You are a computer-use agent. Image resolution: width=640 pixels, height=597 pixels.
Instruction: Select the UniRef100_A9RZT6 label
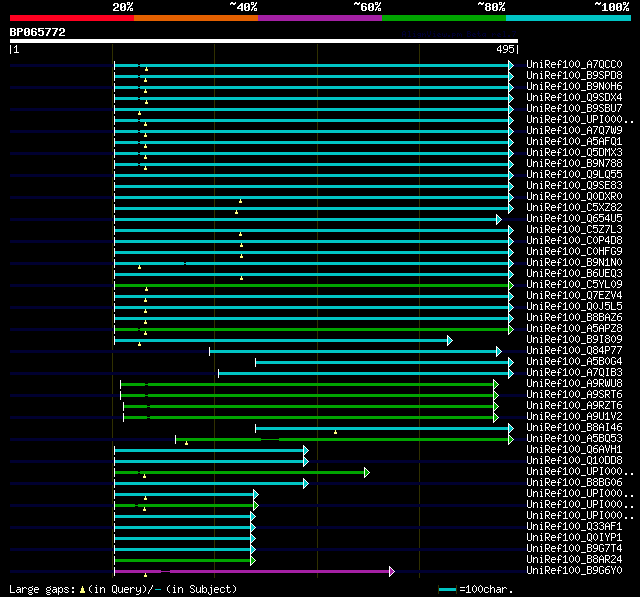coord(574,406)
